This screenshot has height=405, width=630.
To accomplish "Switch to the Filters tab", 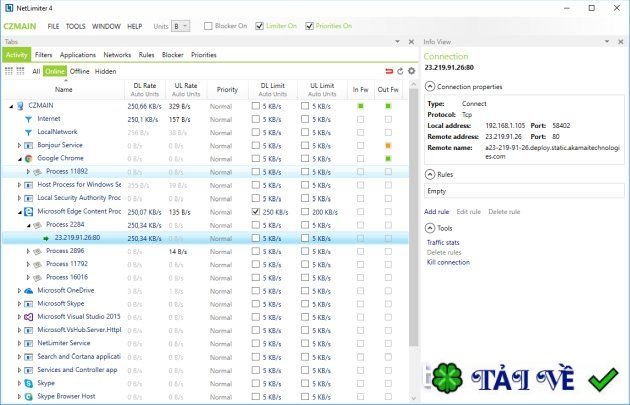I will pyautogui.click(x=43, y=55).
